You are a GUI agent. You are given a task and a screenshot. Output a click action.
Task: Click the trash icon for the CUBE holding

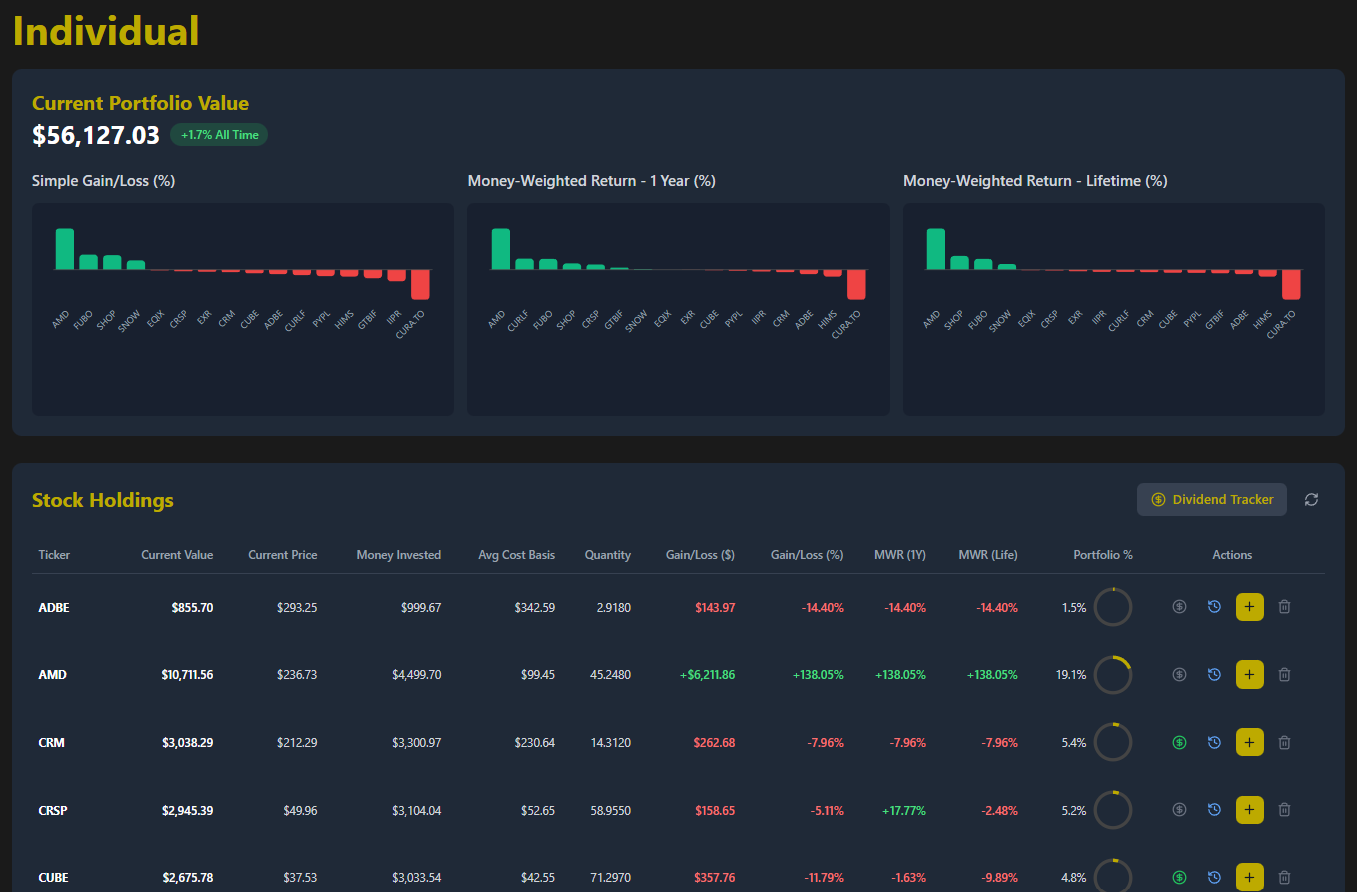(1284, 877)
